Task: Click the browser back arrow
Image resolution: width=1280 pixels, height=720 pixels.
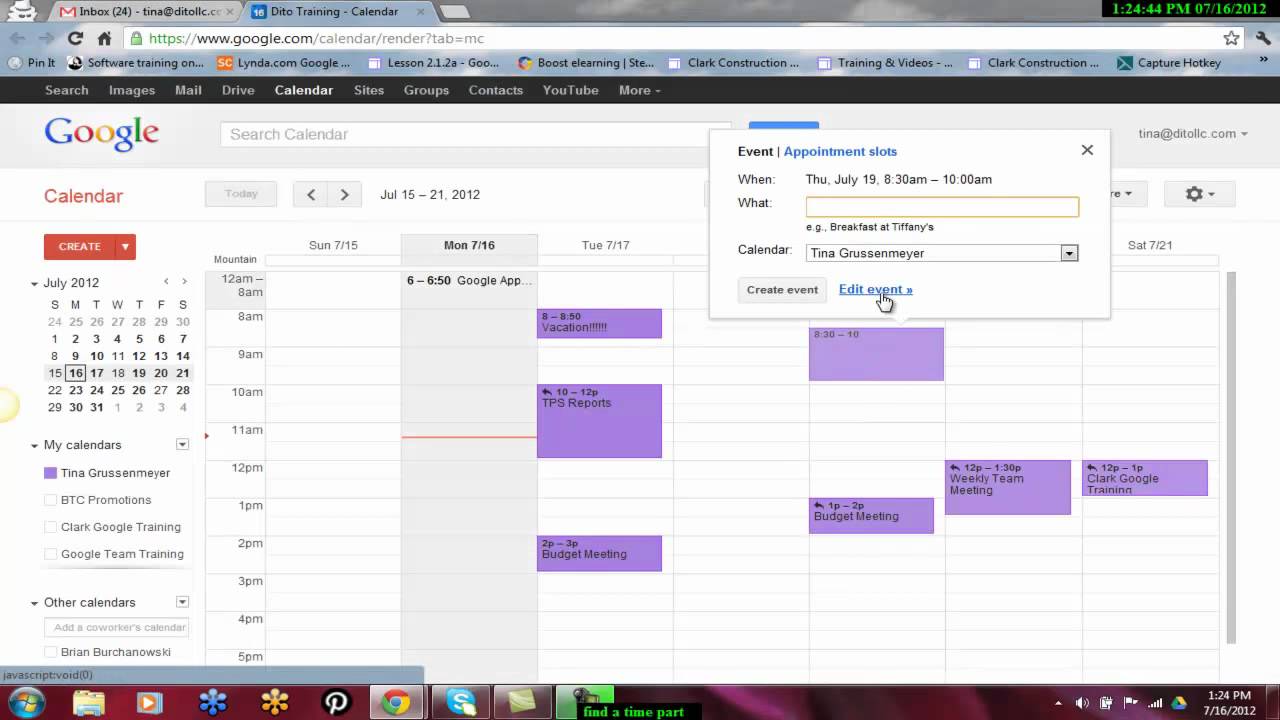Action: [x=17, y=38]
